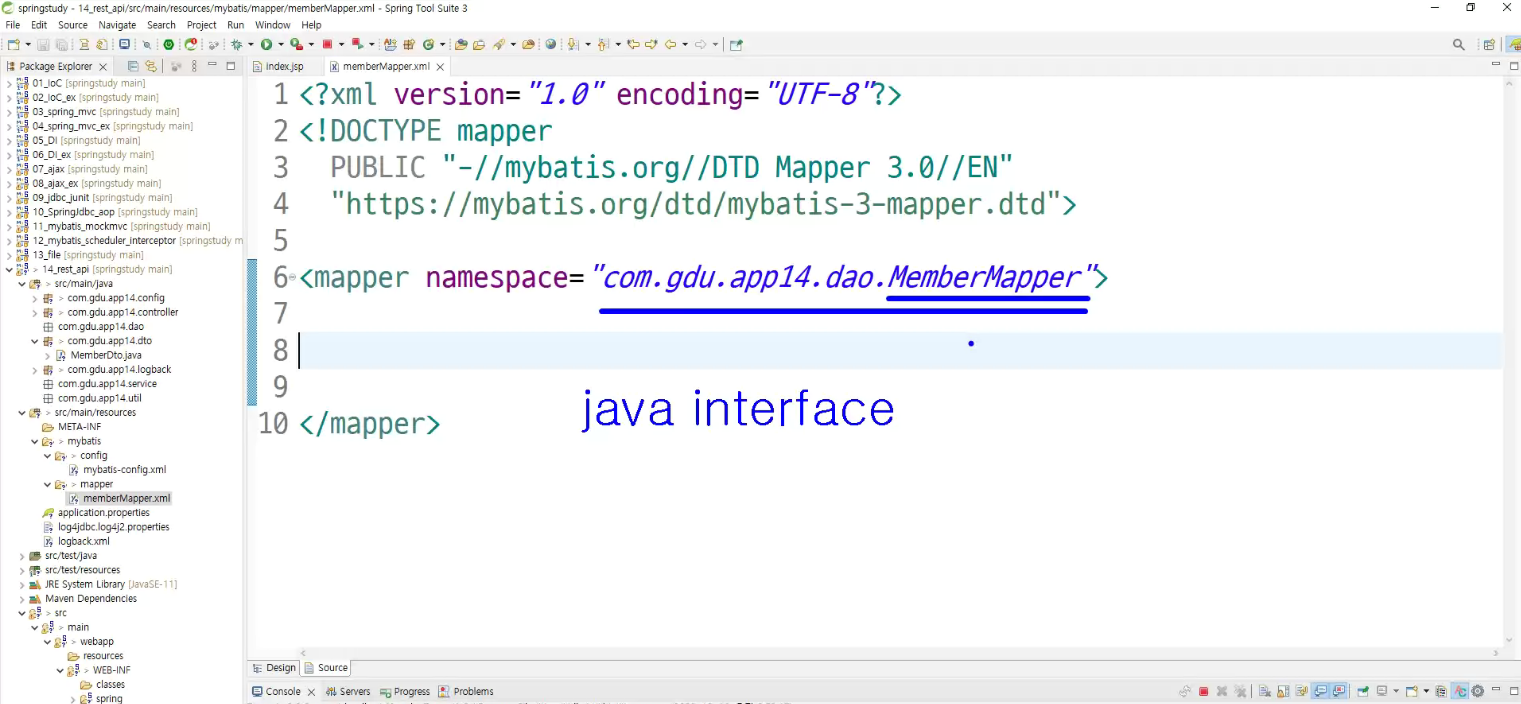
Task: Switch to the Design tab below editor
Action: point(275,668)
